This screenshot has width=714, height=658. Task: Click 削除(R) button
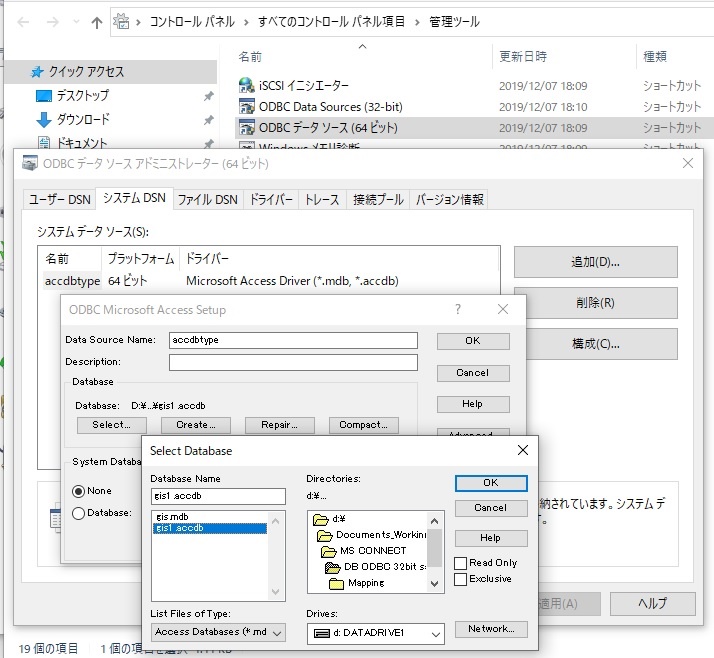[595, 303]
